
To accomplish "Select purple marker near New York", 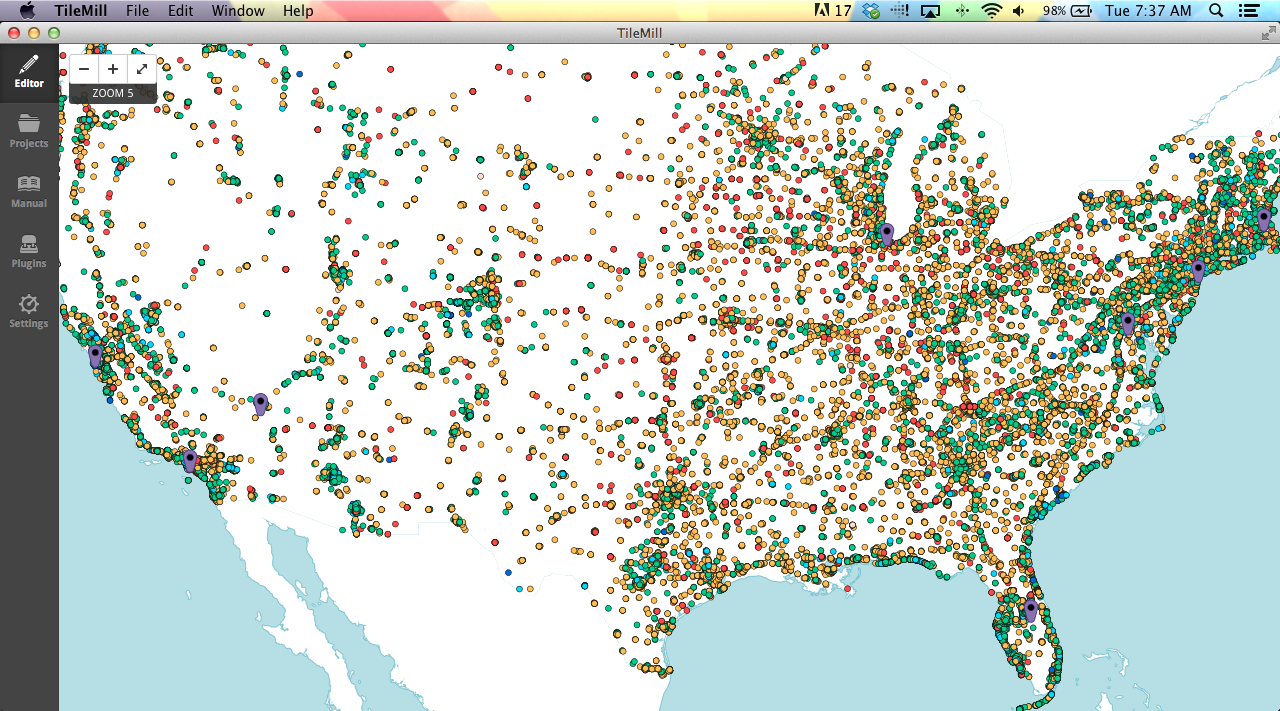I will pyautogui.click(x=1198, y=270).
